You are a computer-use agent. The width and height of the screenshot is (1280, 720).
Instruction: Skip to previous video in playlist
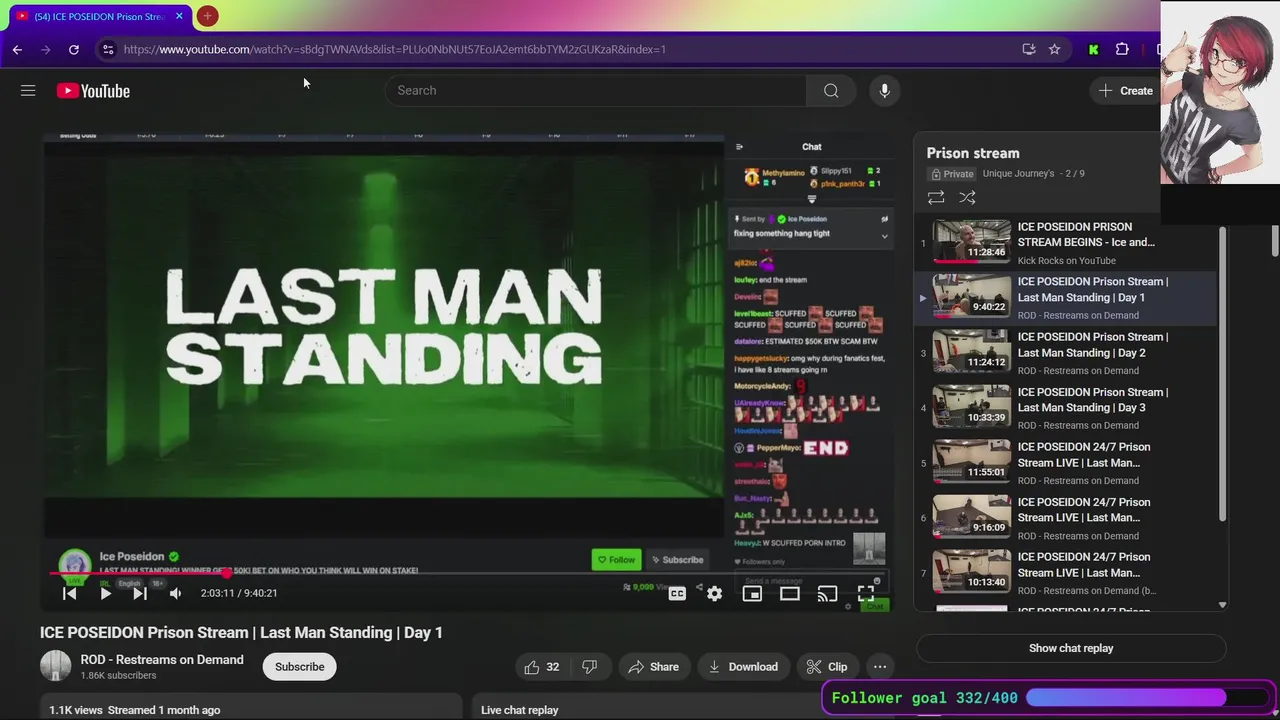69,593
